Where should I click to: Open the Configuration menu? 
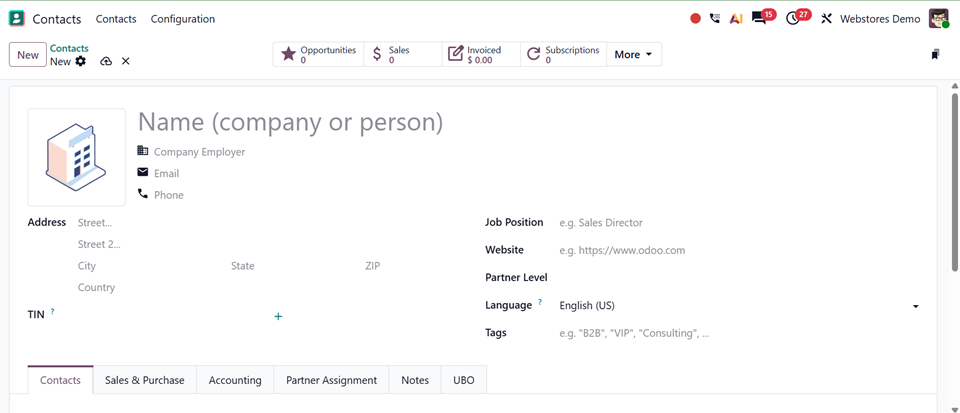(182, 19)
